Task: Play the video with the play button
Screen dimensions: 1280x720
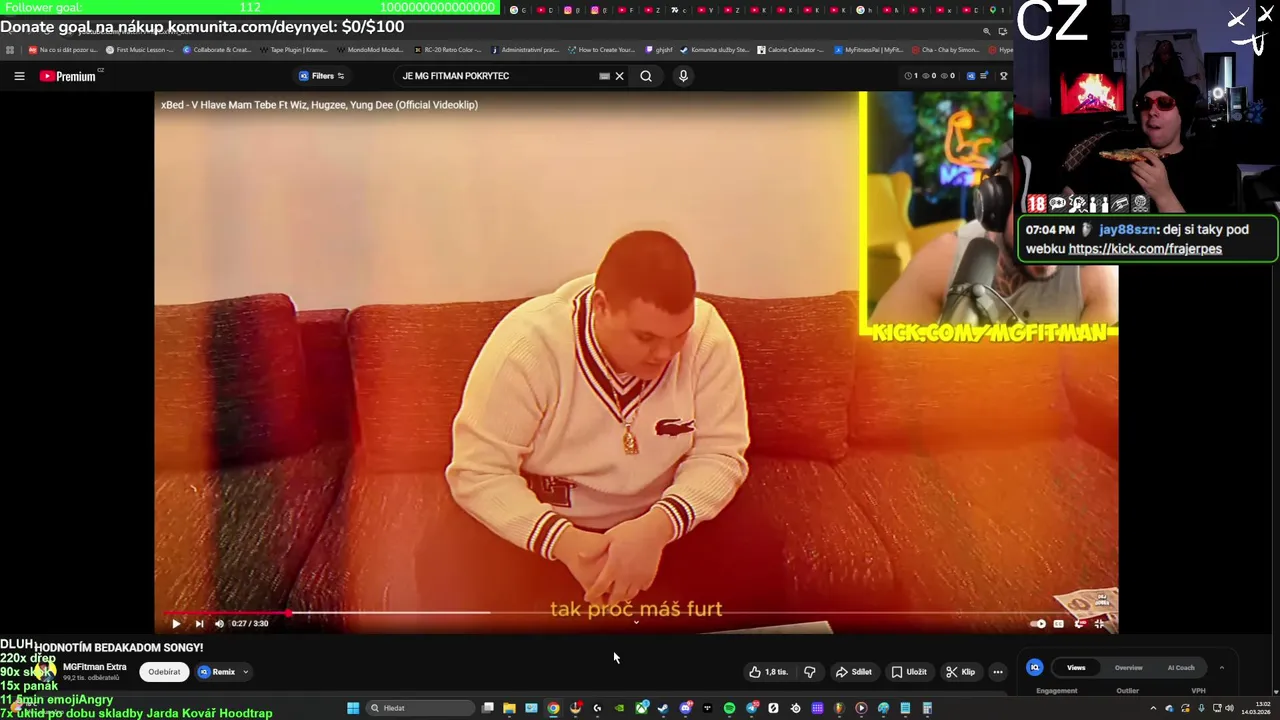Action: coord(176,623)
